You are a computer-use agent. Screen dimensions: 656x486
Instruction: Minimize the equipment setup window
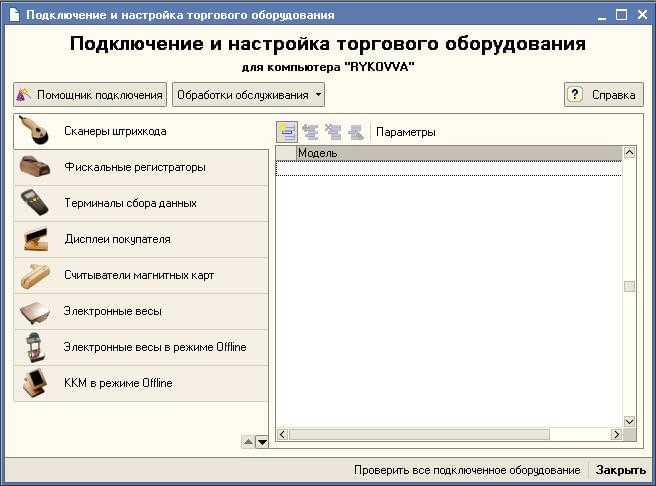point(602,16)
